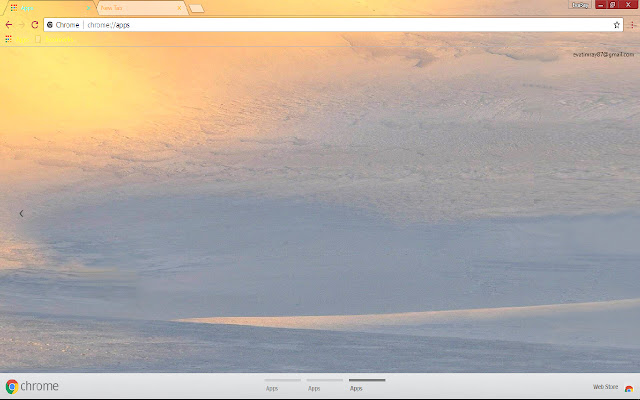The image size is (640, 400).
Task: Select the third Apps page indicator
Action: coord(367,385)
